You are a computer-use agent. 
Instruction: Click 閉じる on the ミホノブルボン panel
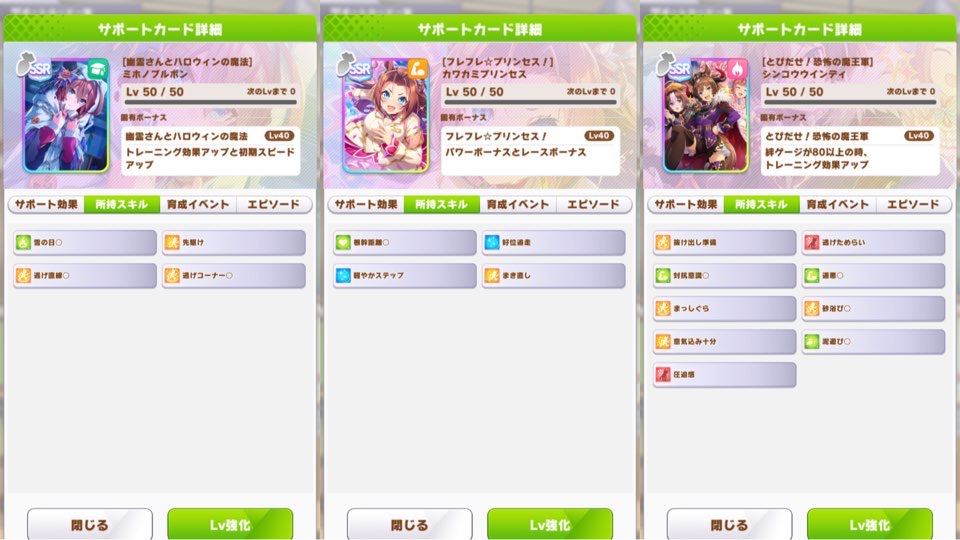pos(89,524)
